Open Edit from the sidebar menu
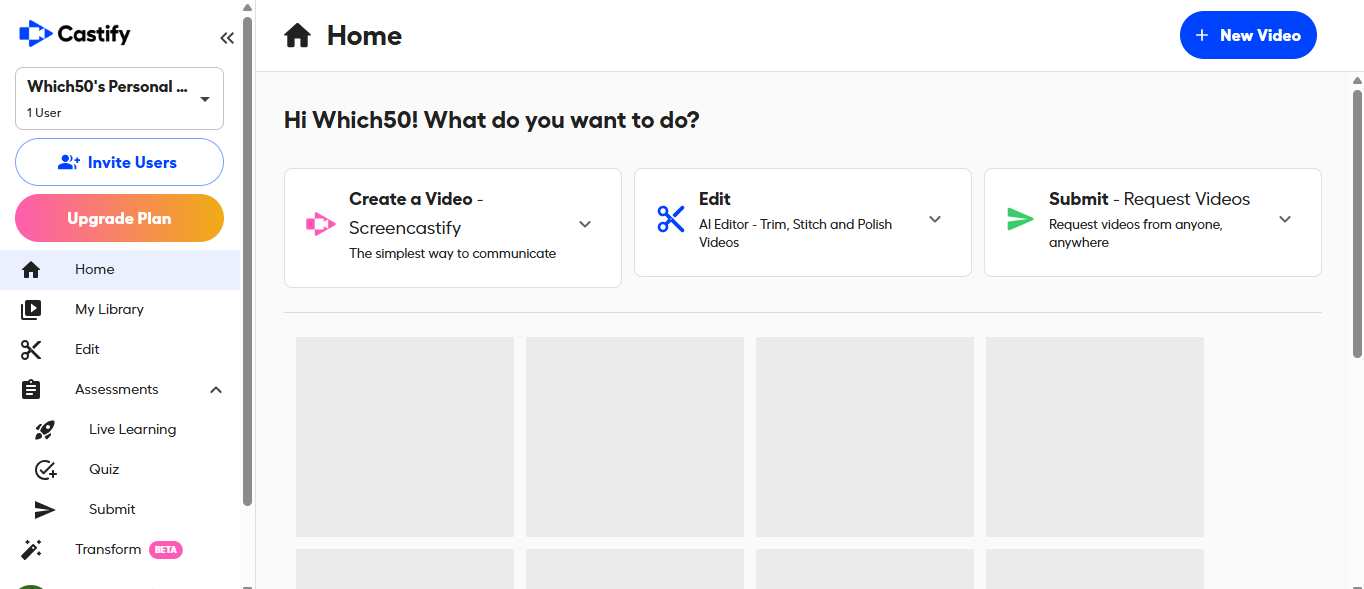This screenshot has height=589, width=1364. point(87,350)
